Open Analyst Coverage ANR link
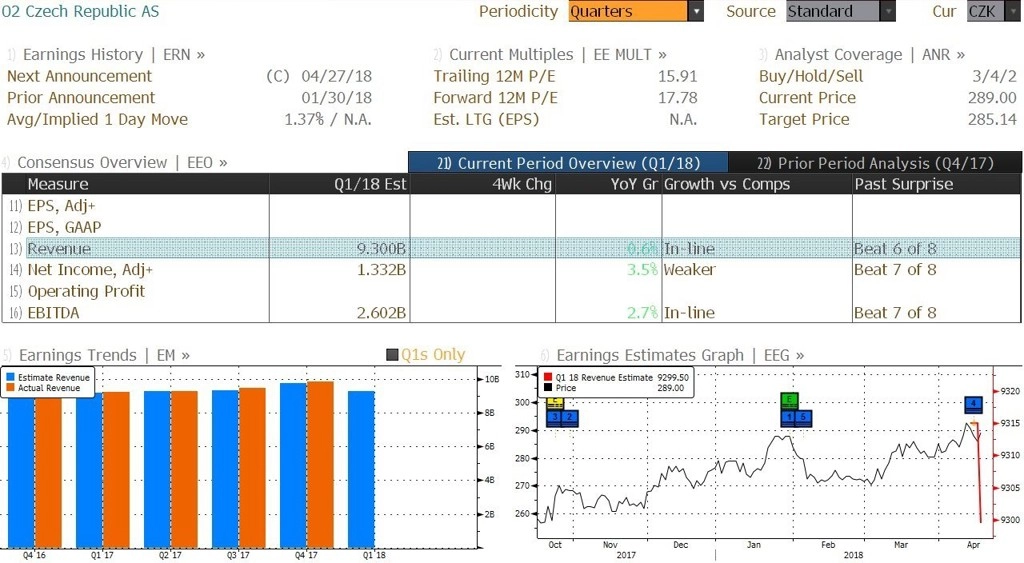The height and width of the screenshot is (563, 1024). click(870, 55)
